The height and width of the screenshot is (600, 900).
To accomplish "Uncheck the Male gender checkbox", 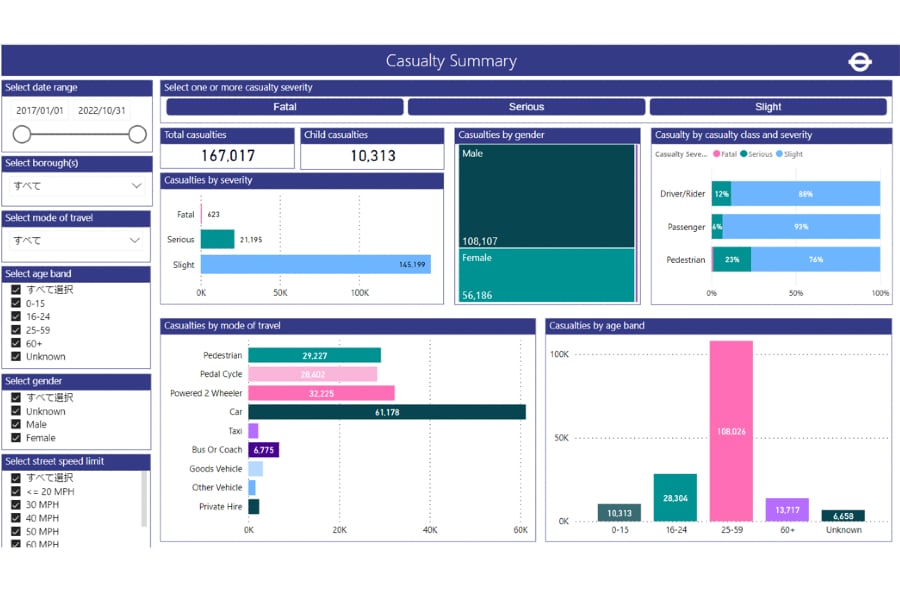I will click(16, 425).
